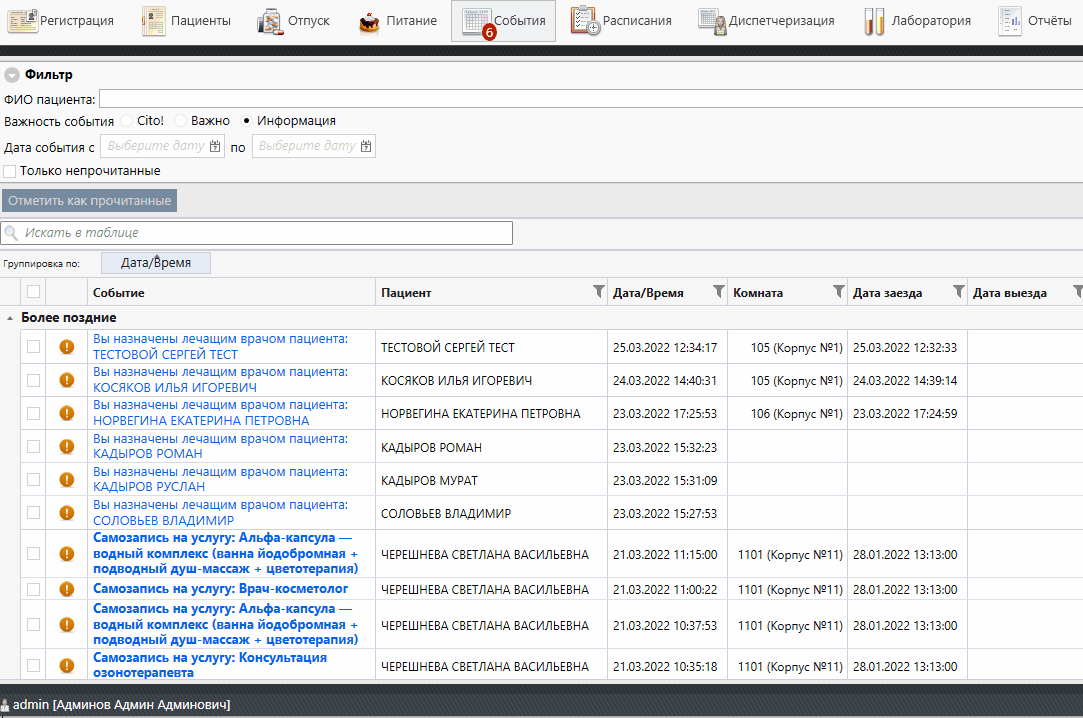Image resolution: width=1083 pixels, height=718 pixels.
Task: Open filter dropdown on Пациент column
Action: pyautogui.click(x=598, y=292)
